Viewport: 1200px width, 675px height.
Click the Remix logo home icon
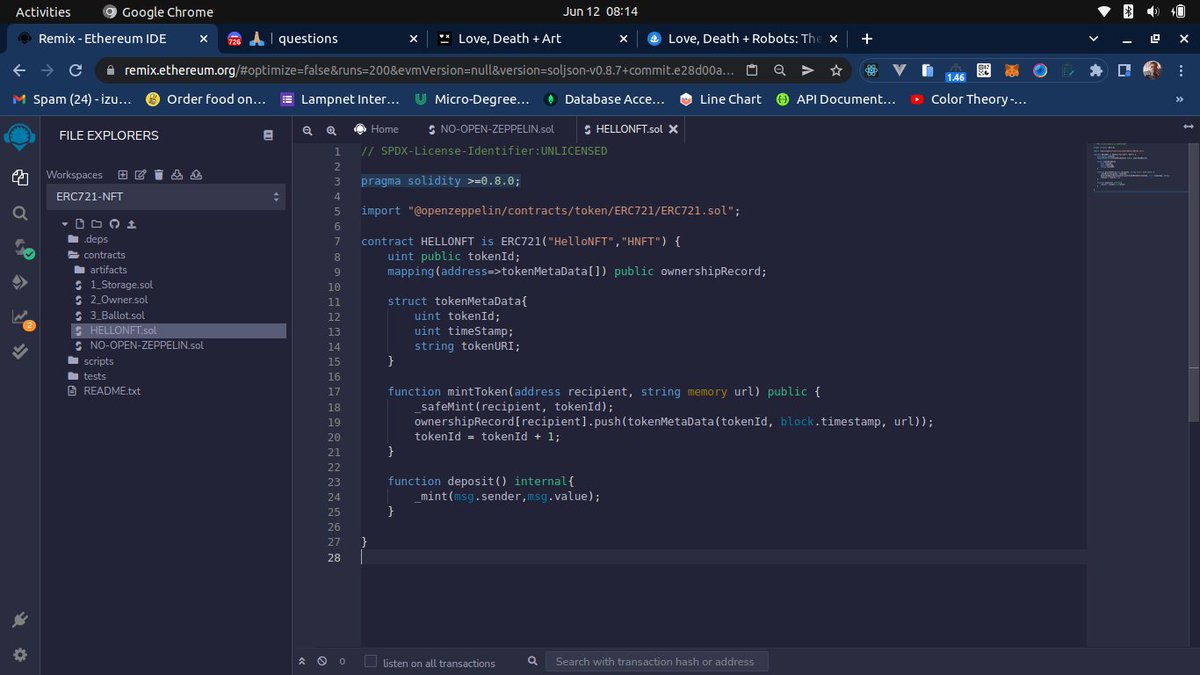coord(20,136)
